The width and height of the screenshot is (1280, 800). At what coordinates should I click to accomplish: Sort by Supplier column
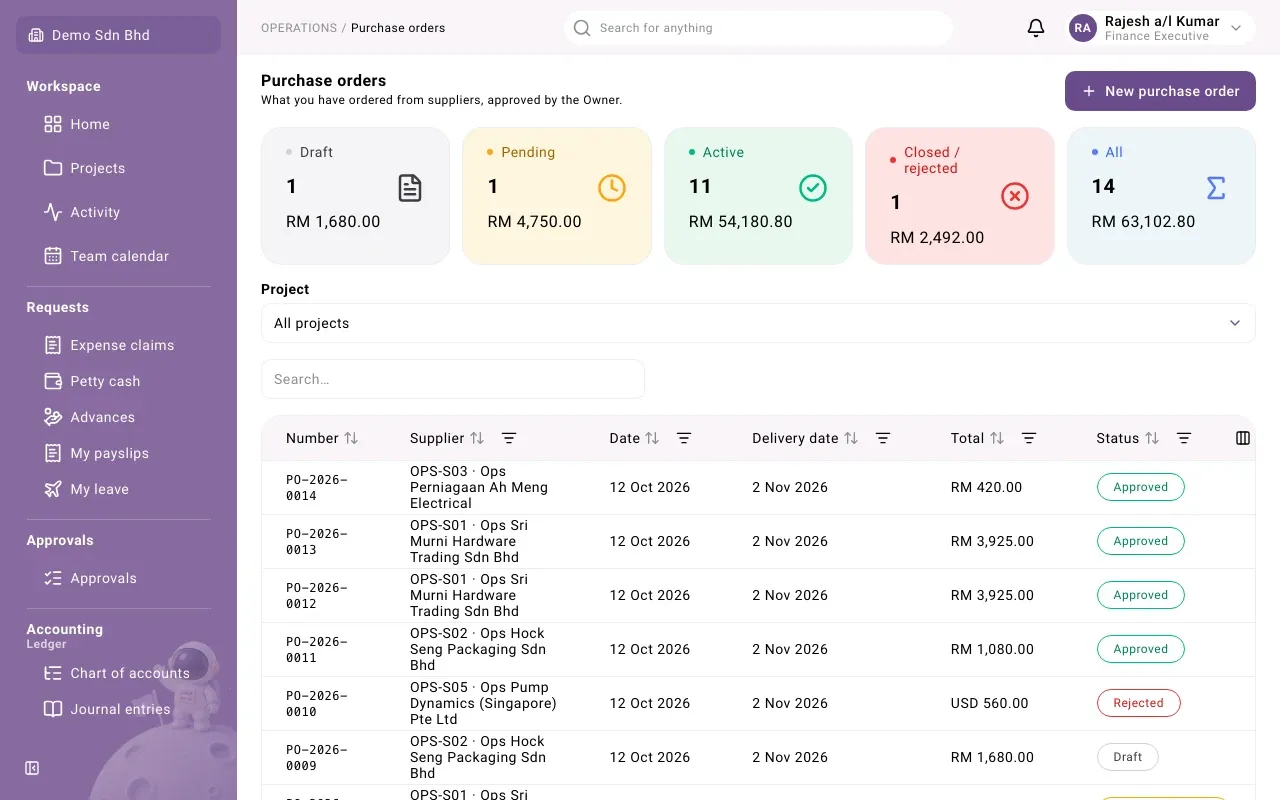(477, 438)
